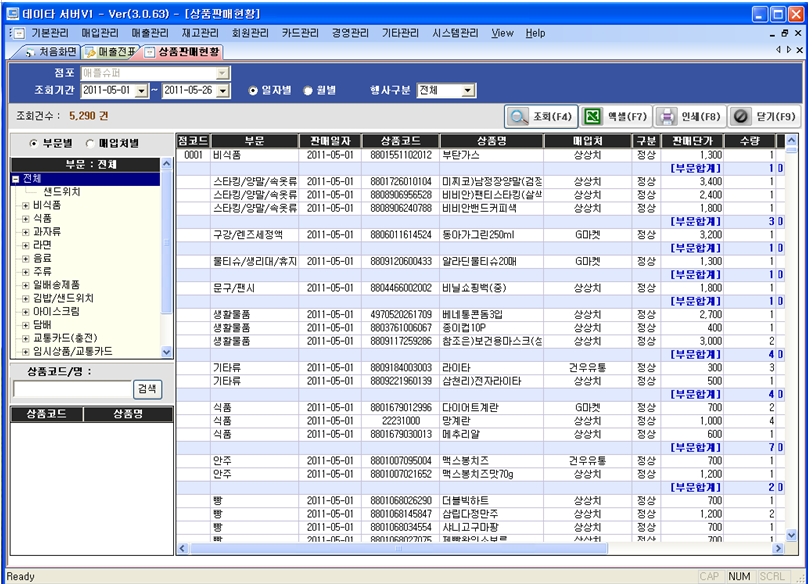Click the grid's horizontal scrollbar track

[500, 548]
